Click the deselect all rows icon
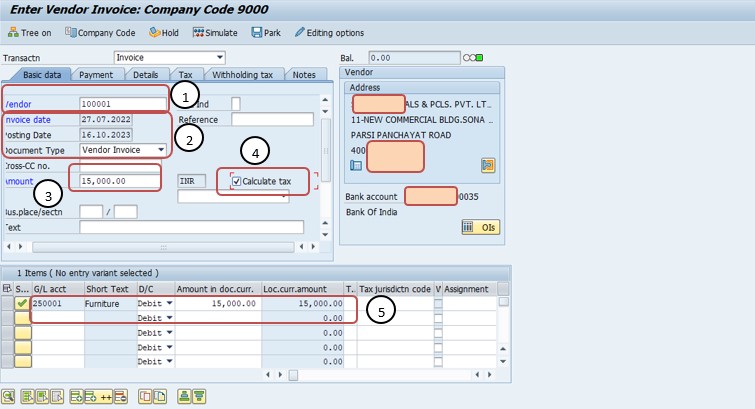The height and width of the screenshot is (409, 755). point(57,396)
